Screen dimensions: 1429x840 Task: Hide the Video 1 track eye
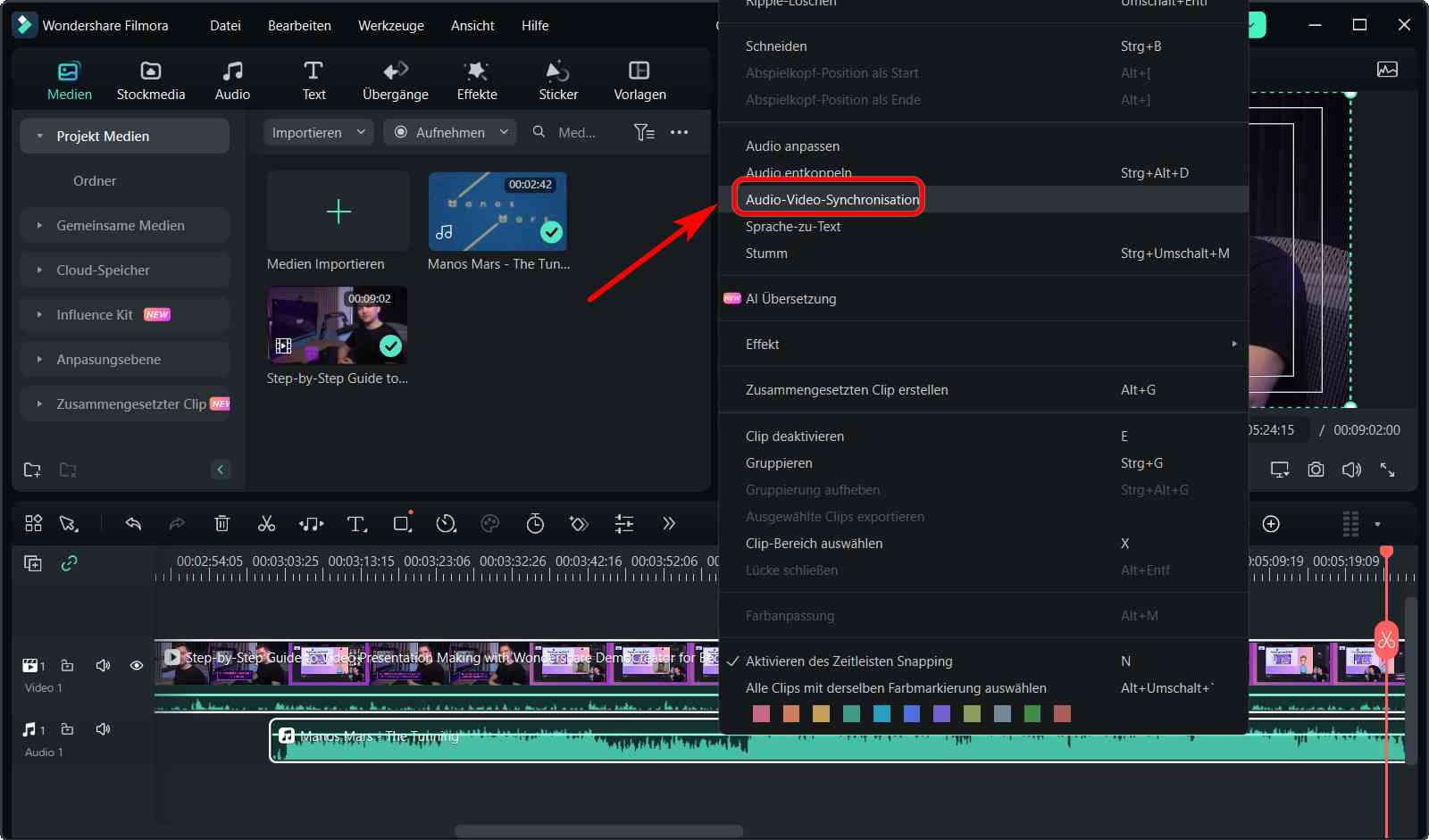pyautogui.click(x=137, y=665)
